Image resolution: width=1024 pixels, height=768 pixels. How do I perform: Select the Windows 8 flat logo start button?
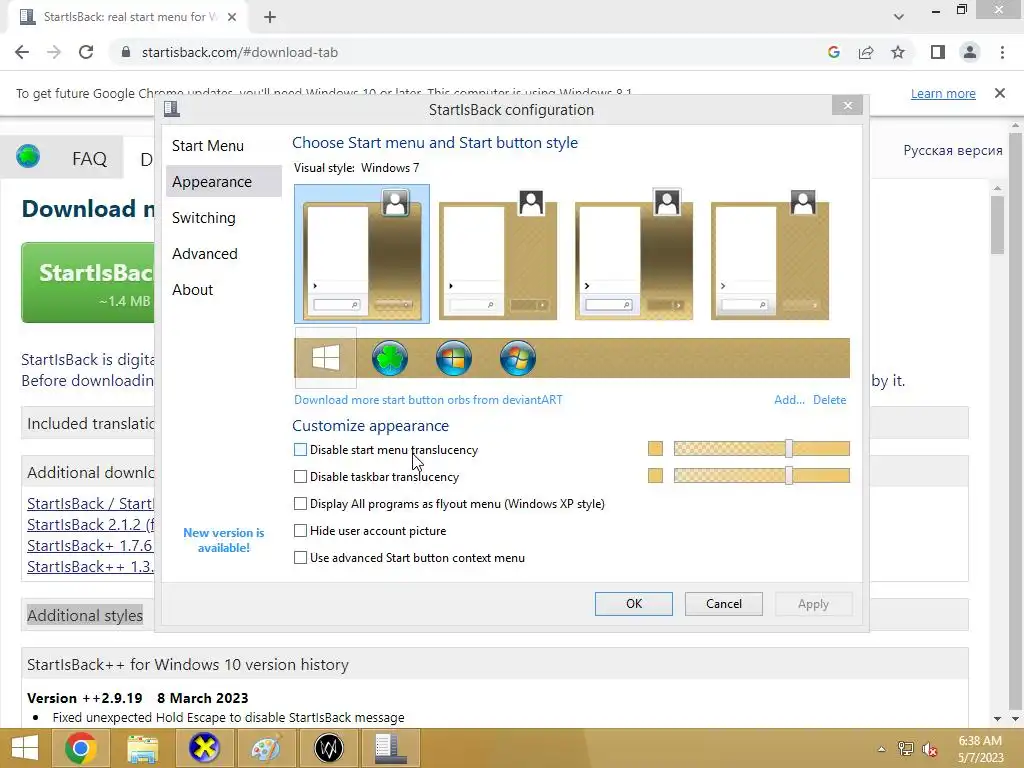[x=325, y=358]
